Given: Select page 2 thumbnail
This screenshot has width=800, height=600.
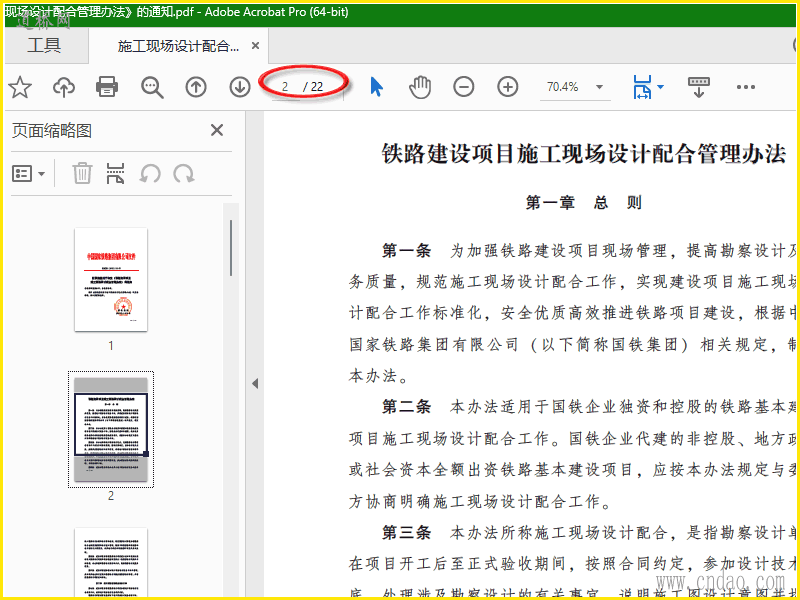Looking at the screenshot, I should [111, 430].
